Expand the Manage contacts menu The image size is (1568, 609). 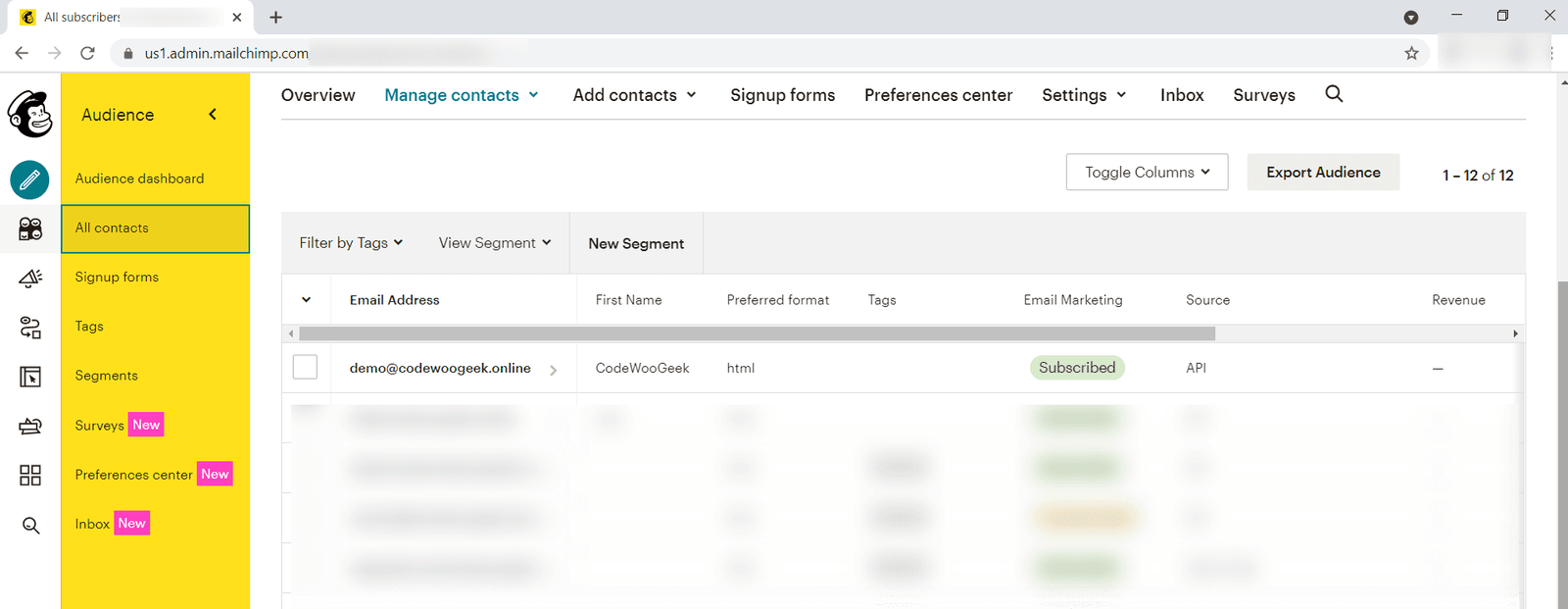click(x=462, y=95)
